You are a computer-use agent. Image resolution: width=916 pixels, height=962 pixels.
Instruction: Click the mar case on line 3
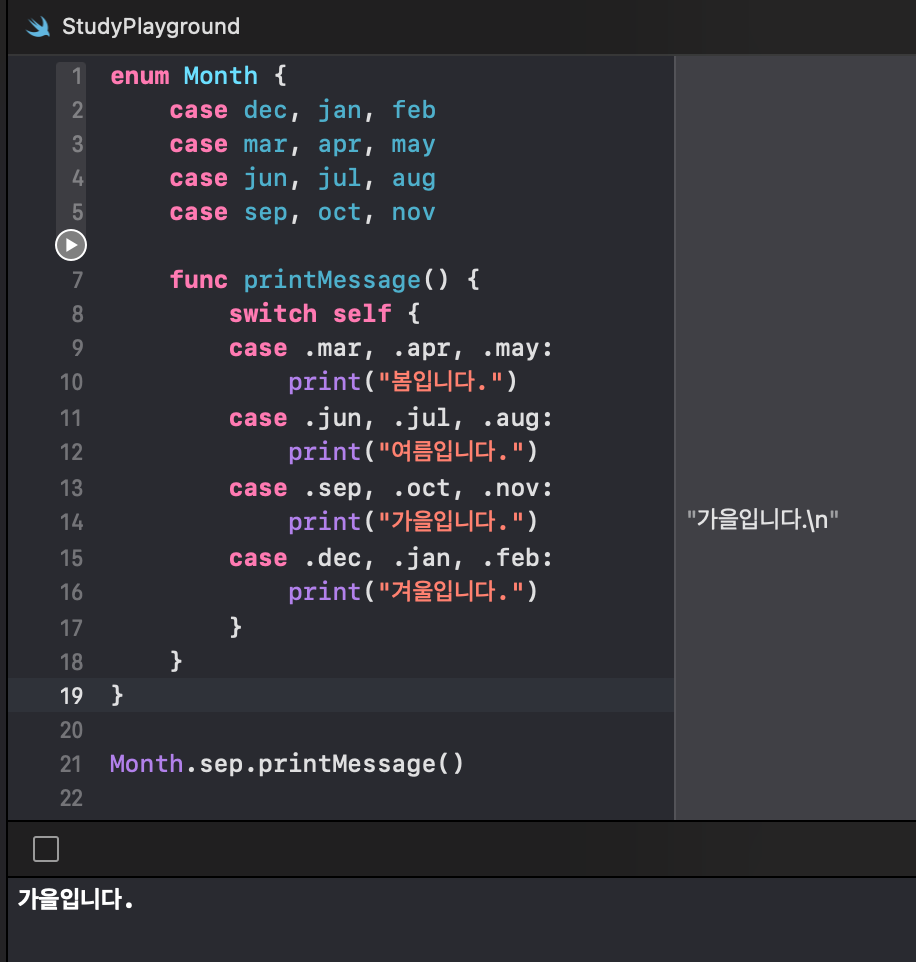(x=265, y=145)
